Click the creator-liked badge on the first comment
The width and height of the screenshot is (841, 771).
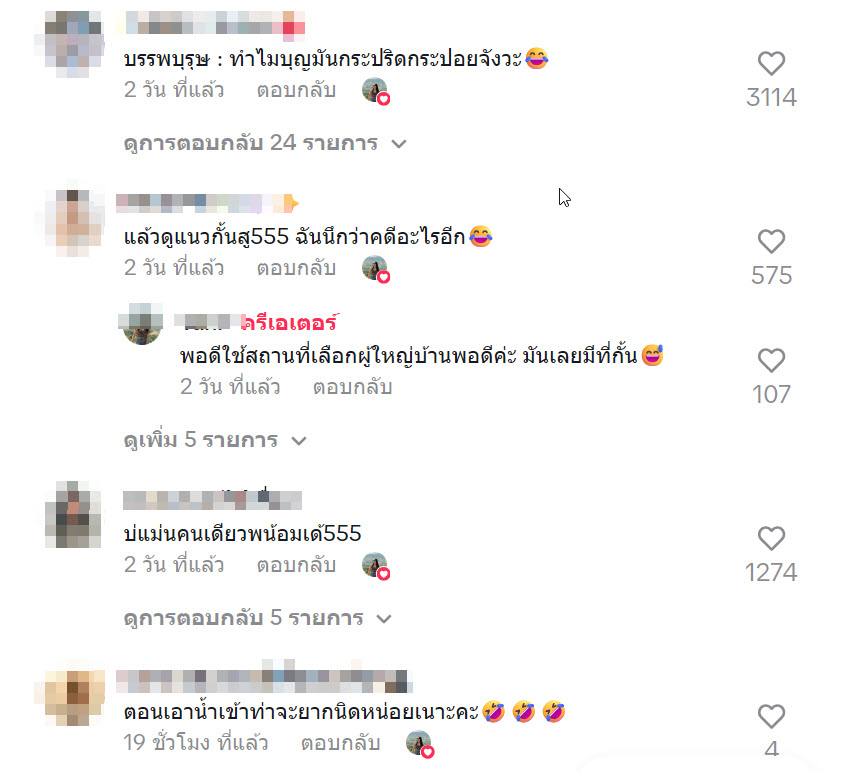tap(376, 91)
